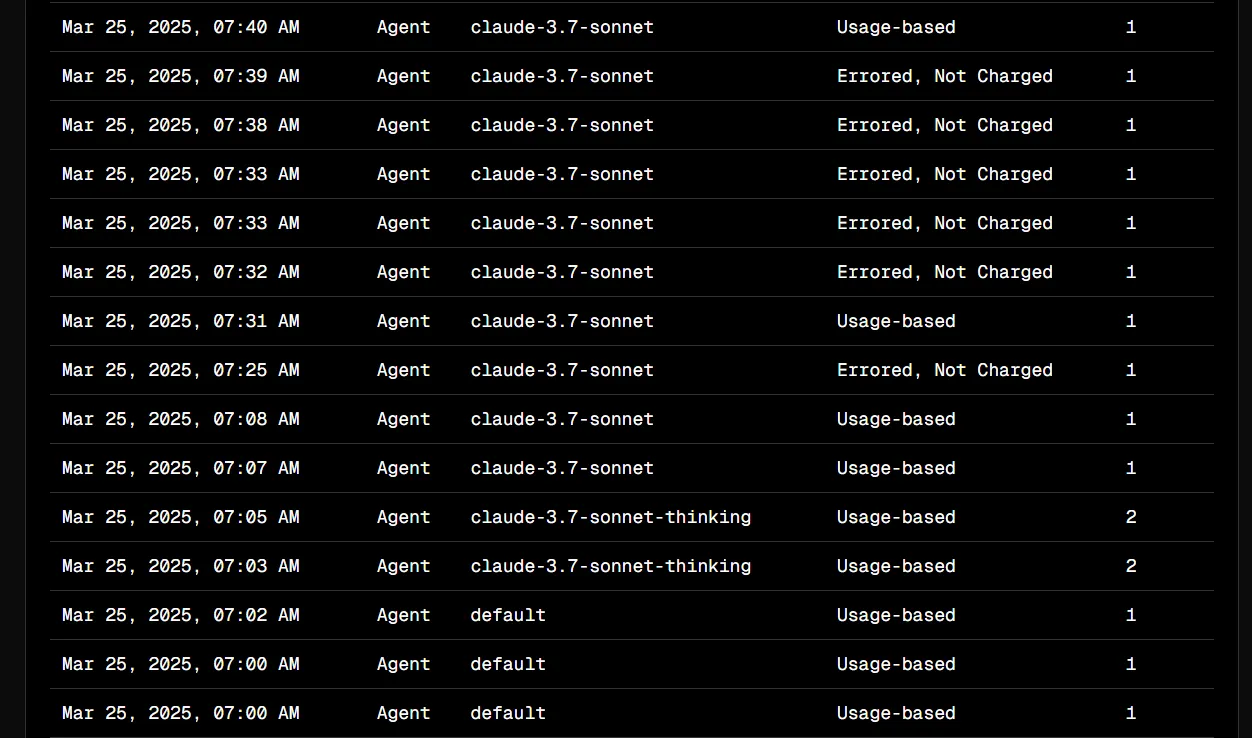Click claude-3.7-sonnet-thinking in the 07:05 AM row
This screenshot has height=738, width=1252.
610,517
